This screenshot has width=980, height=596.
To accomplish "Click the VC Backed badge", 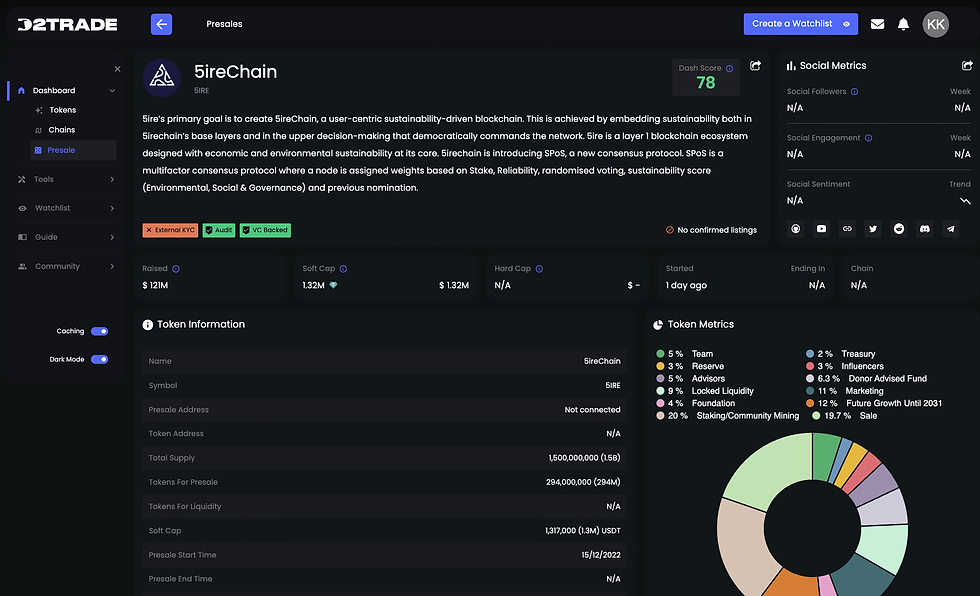I will pos(265,230).
